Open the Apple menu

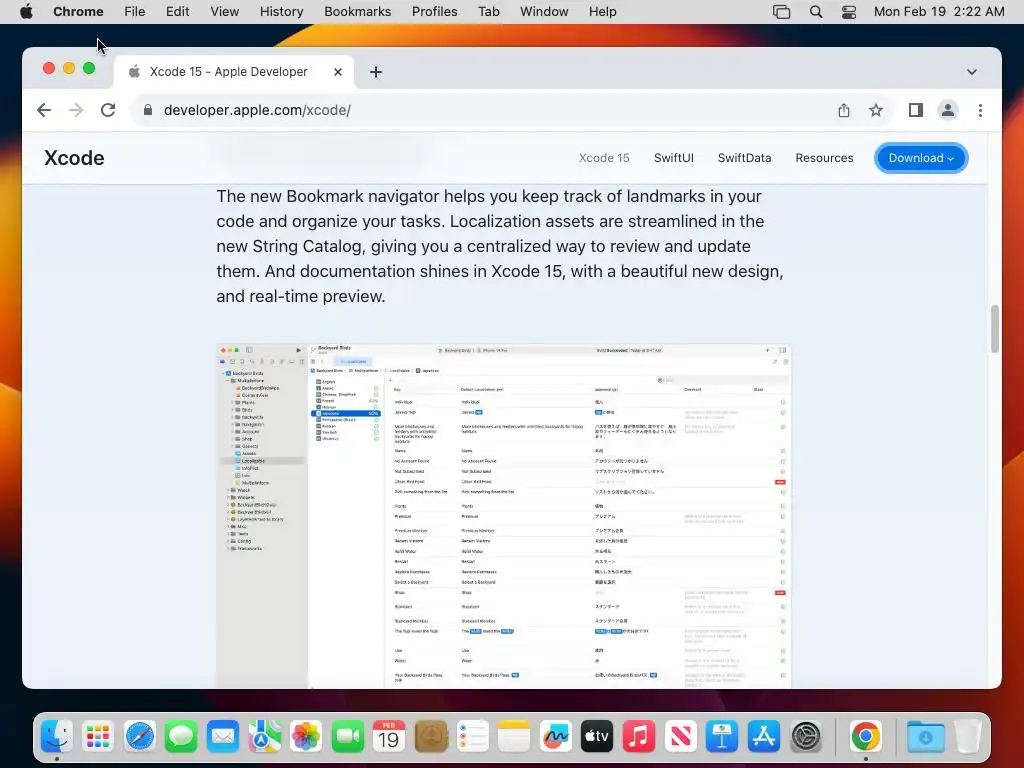pyautogui.click(x=26, y=12)
